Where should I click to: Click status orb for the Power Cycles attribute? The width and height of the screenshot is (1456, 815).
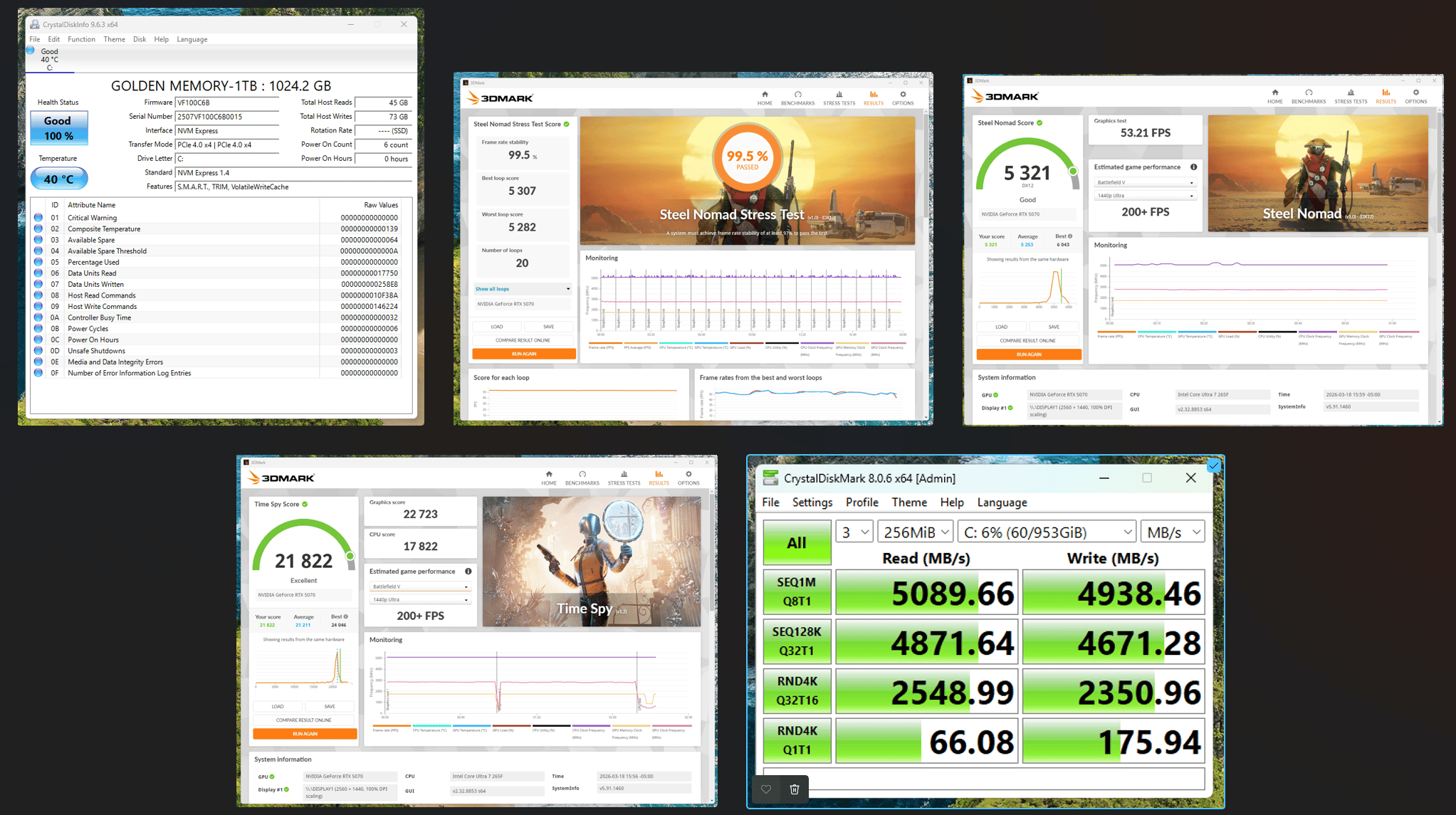(x=38, y=329)
